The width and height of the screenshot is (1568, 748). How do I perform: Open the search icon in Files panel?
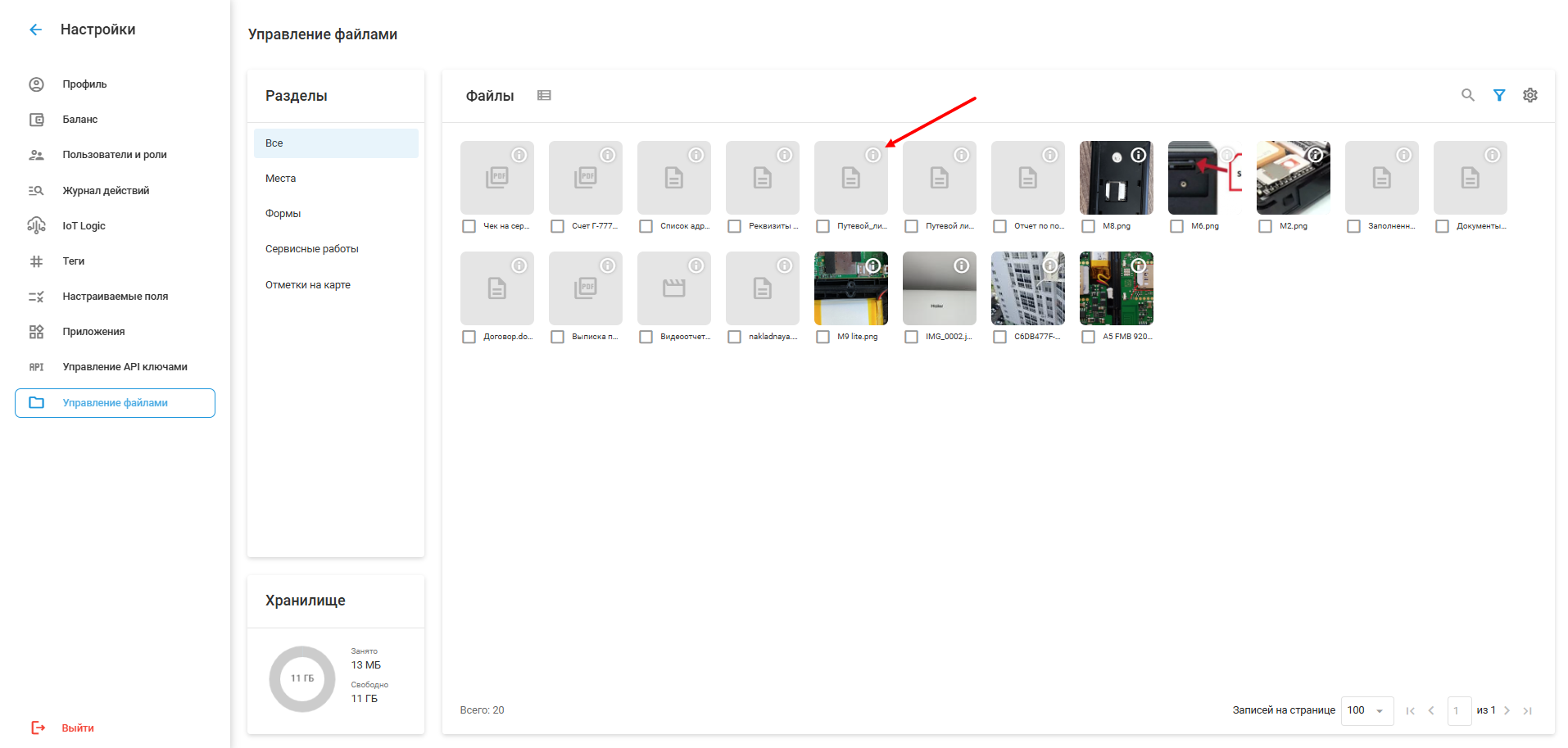1467,95
